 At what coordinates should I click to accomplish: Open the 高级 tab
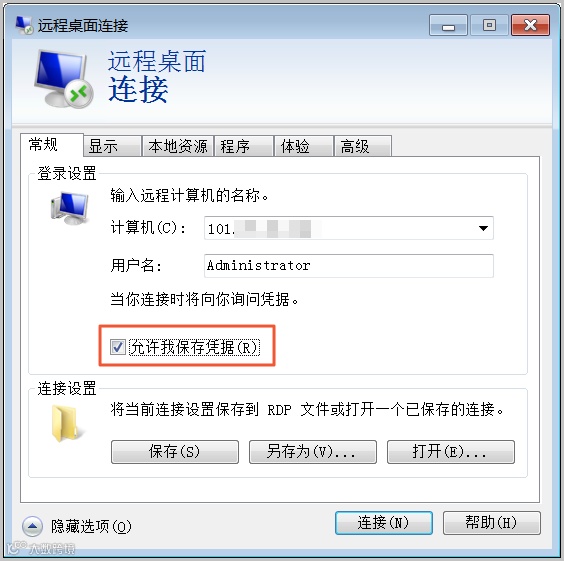coord(363,146)
